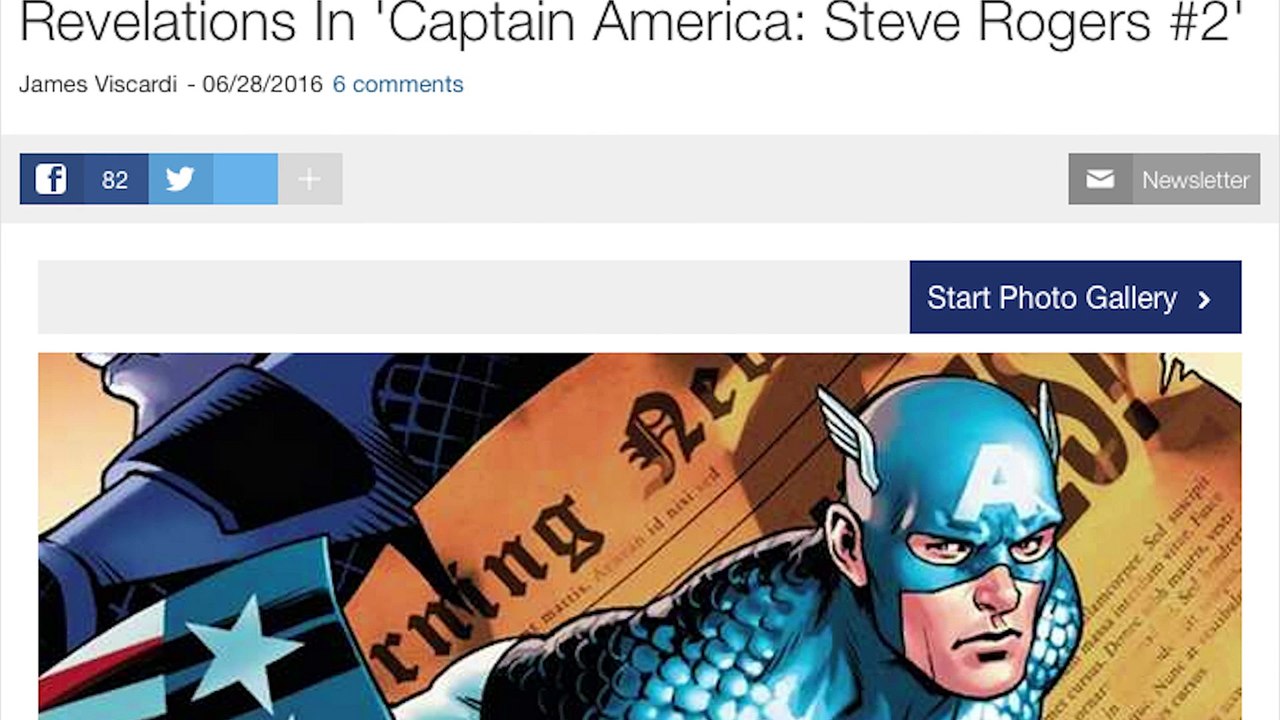Click the chevron arrow on Start Photo Gallery
This screenshot has height=720, width=1280.
[1204, 299]
